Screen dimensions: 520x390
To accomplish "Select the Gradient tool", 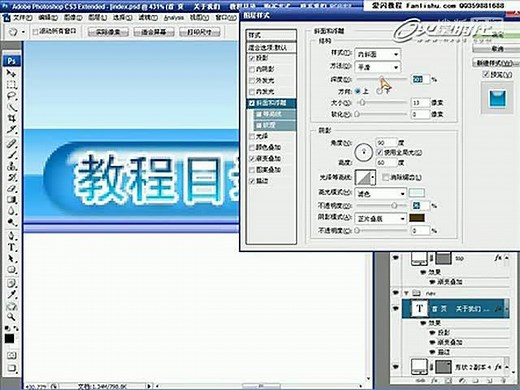I will 11,200.
